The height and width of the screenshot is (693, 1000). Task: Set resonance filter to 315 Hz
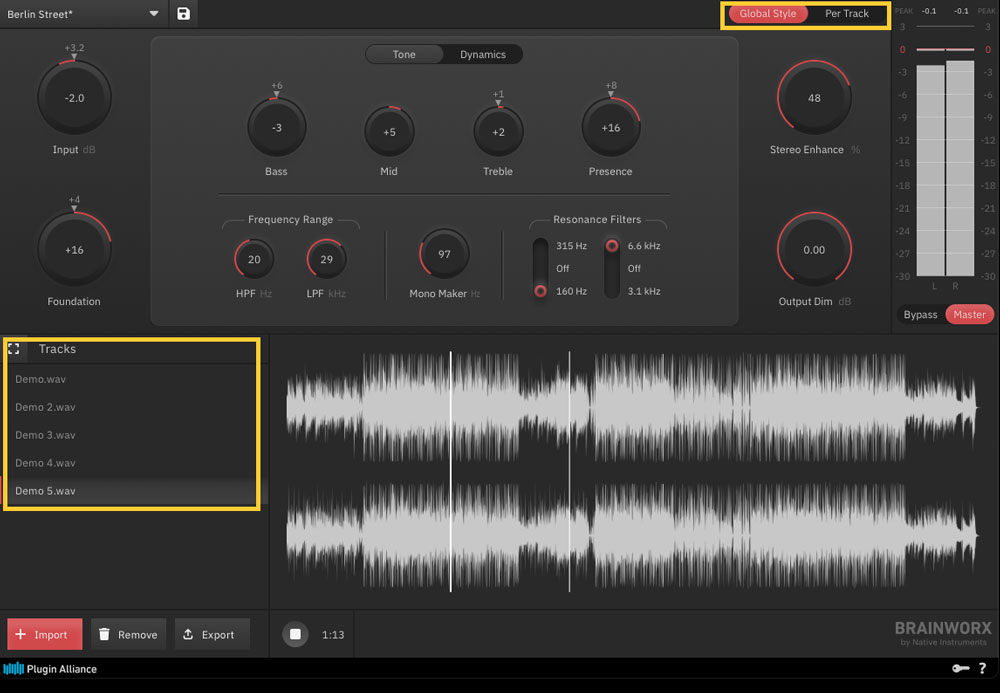(x=571, y=245)
